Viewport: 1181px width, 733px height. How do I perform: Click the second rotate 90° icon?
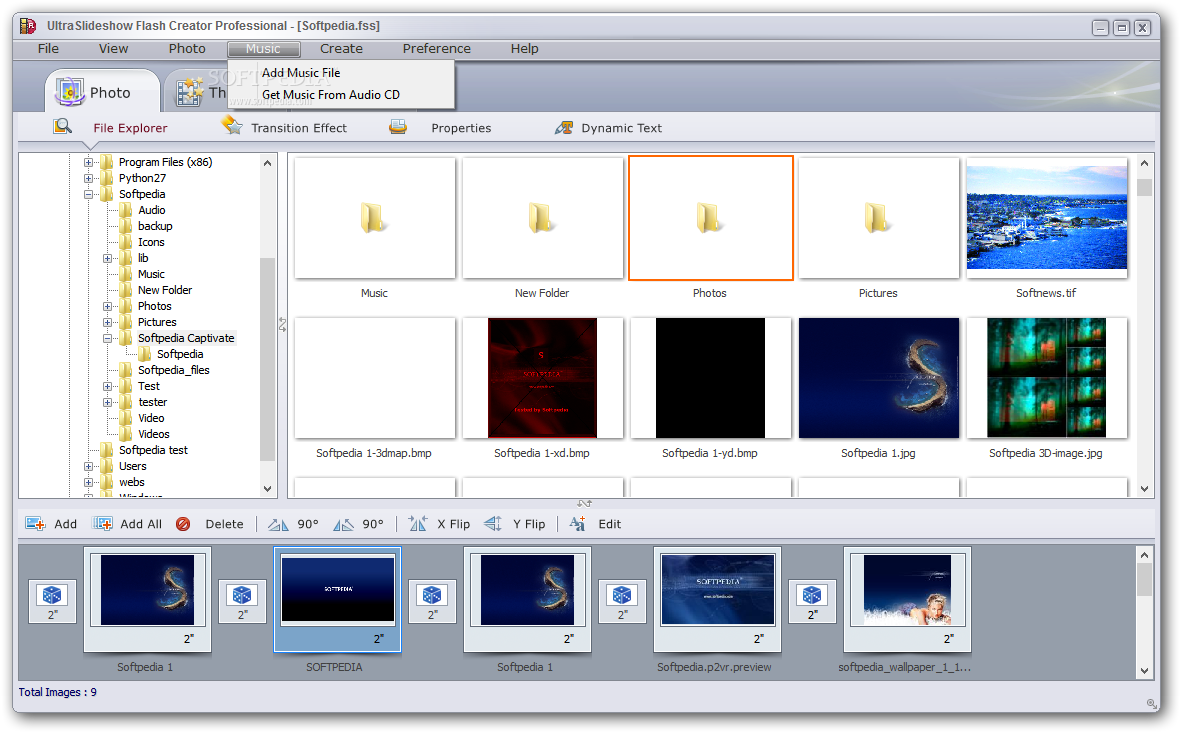click(343, 524)
